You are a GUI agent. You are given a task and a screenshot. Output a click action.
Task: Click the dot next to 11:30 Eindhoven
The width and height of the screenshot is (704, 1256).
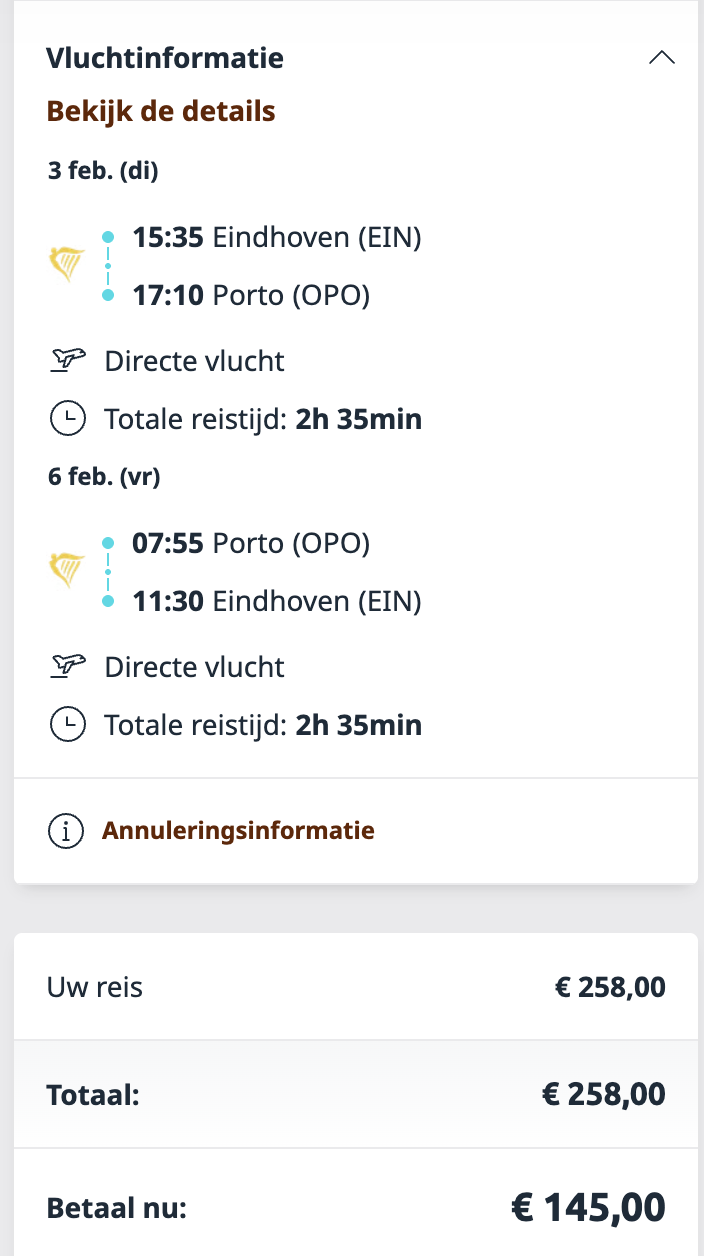(108, 601)
